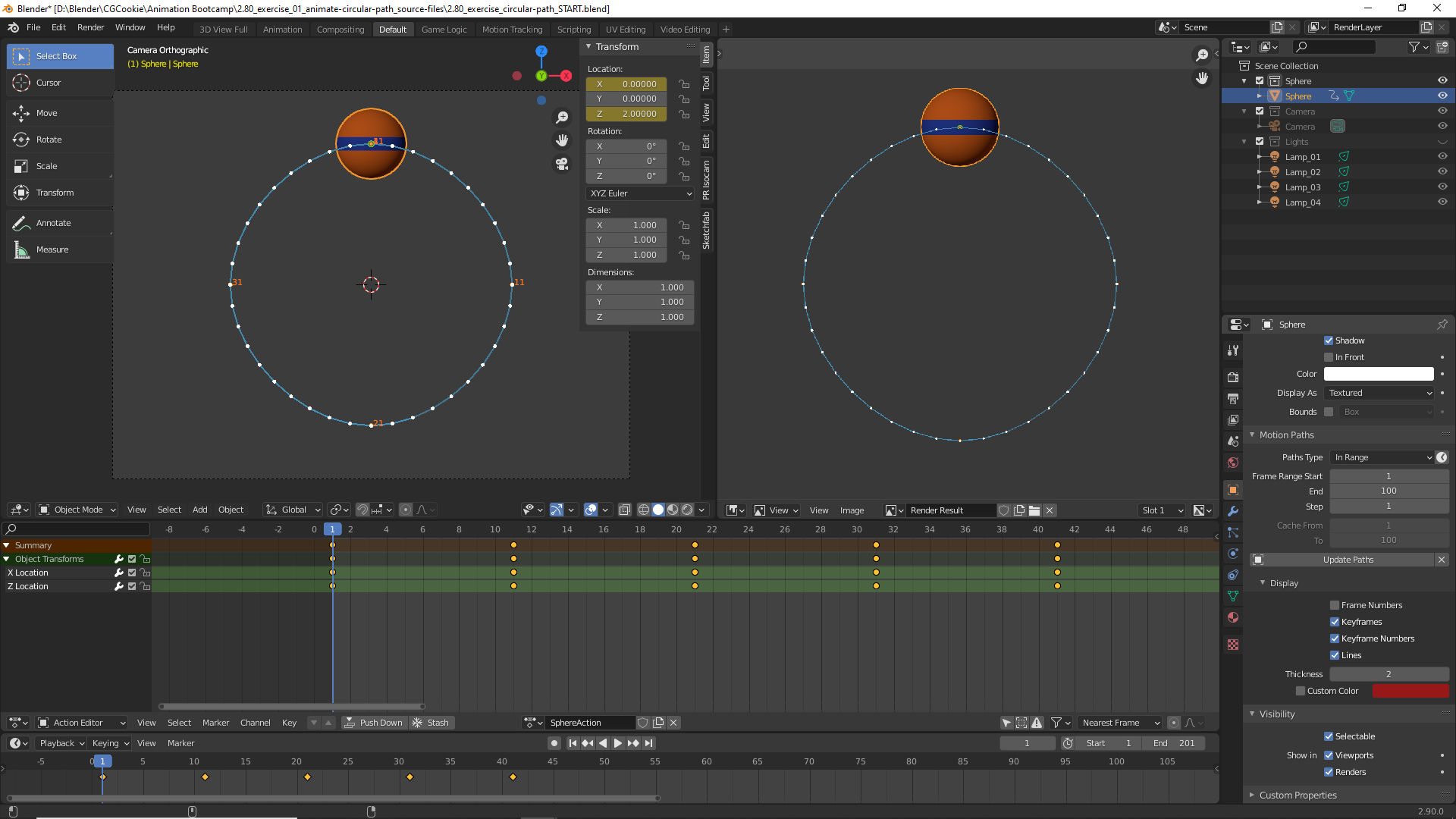Viewport: 1456px width, 819px height.
Task: Open the Paths Type dropdown
Action: [1380, 457]
